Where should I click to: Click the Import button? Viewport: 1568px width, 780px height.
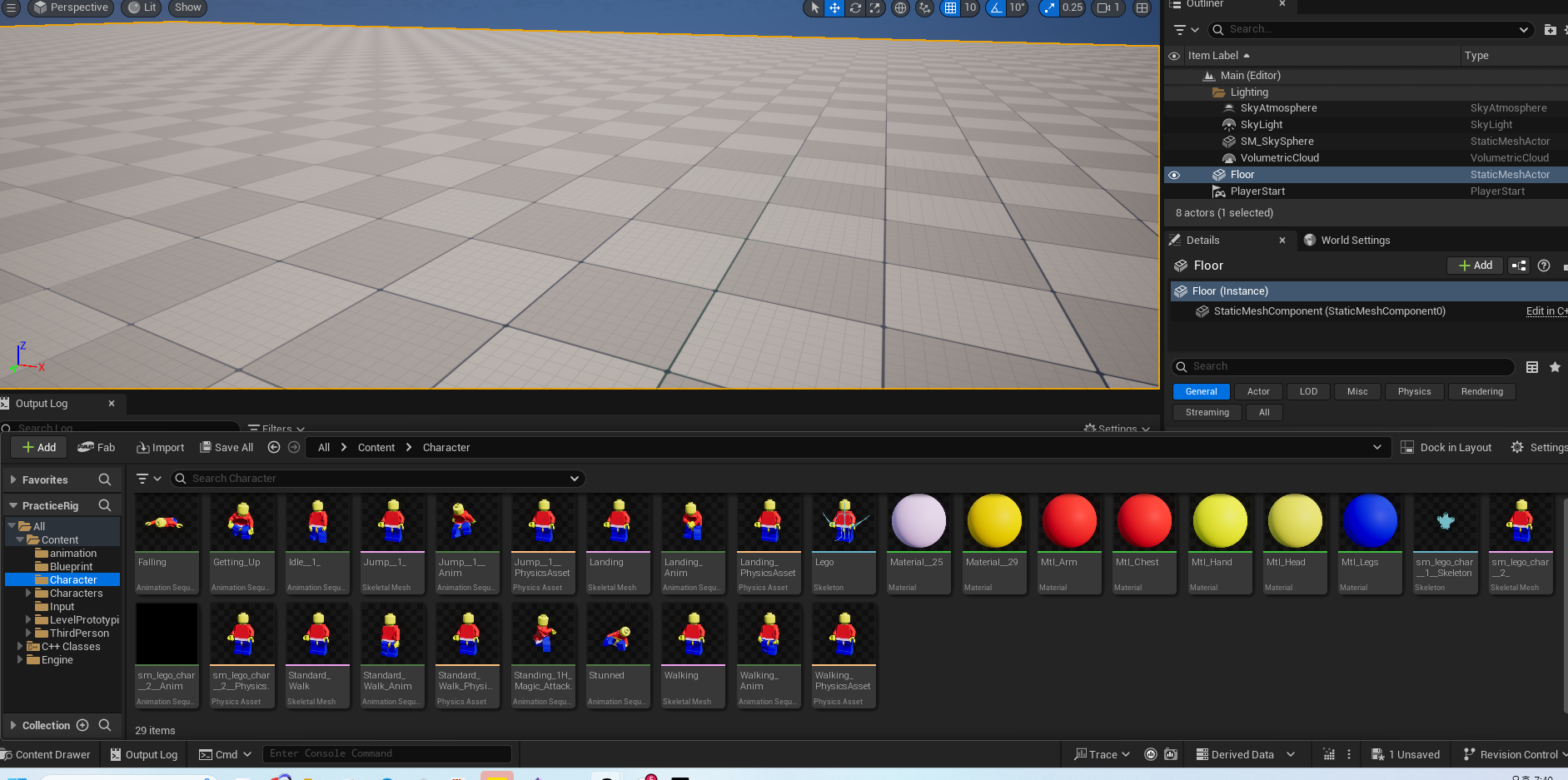pos(161,448)
